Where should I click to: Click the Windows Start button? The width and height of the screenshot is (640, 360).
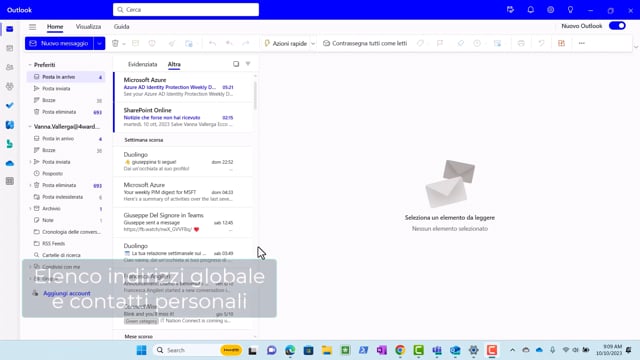tap(142, 350)
